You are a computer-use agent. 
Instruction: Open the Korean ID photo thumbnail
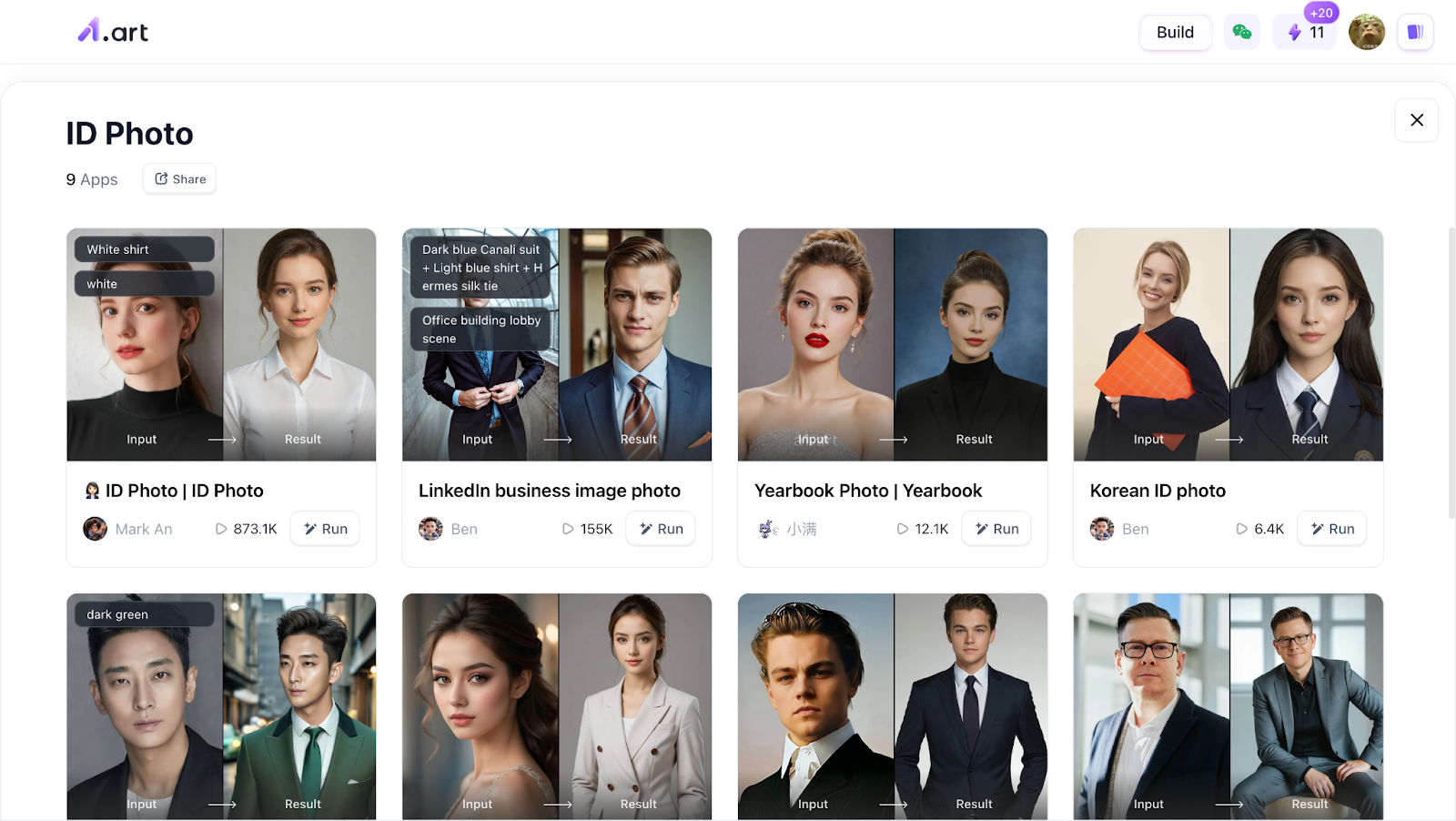(1228, 345)
